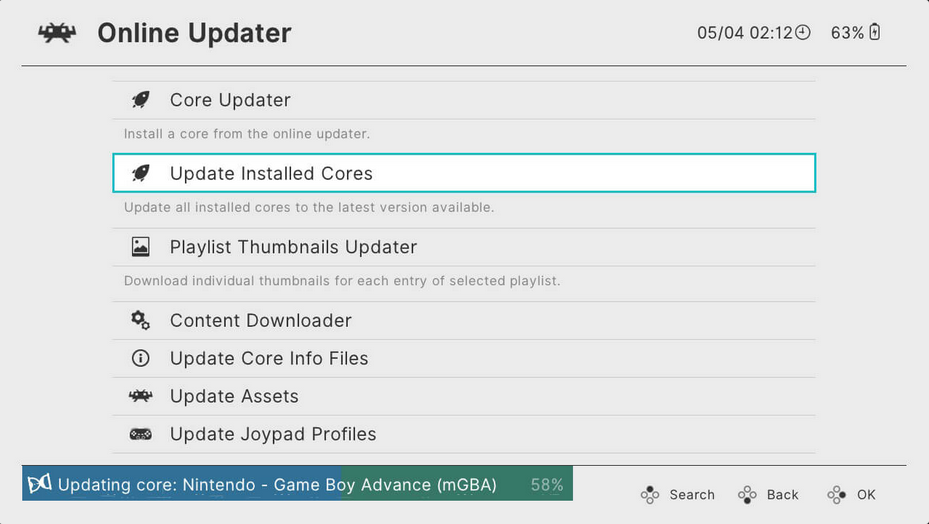Viewport: 929px width, 524px height.
Task: Click the rocket icon beside Core Updater
Action: click(x=140, y=100)
